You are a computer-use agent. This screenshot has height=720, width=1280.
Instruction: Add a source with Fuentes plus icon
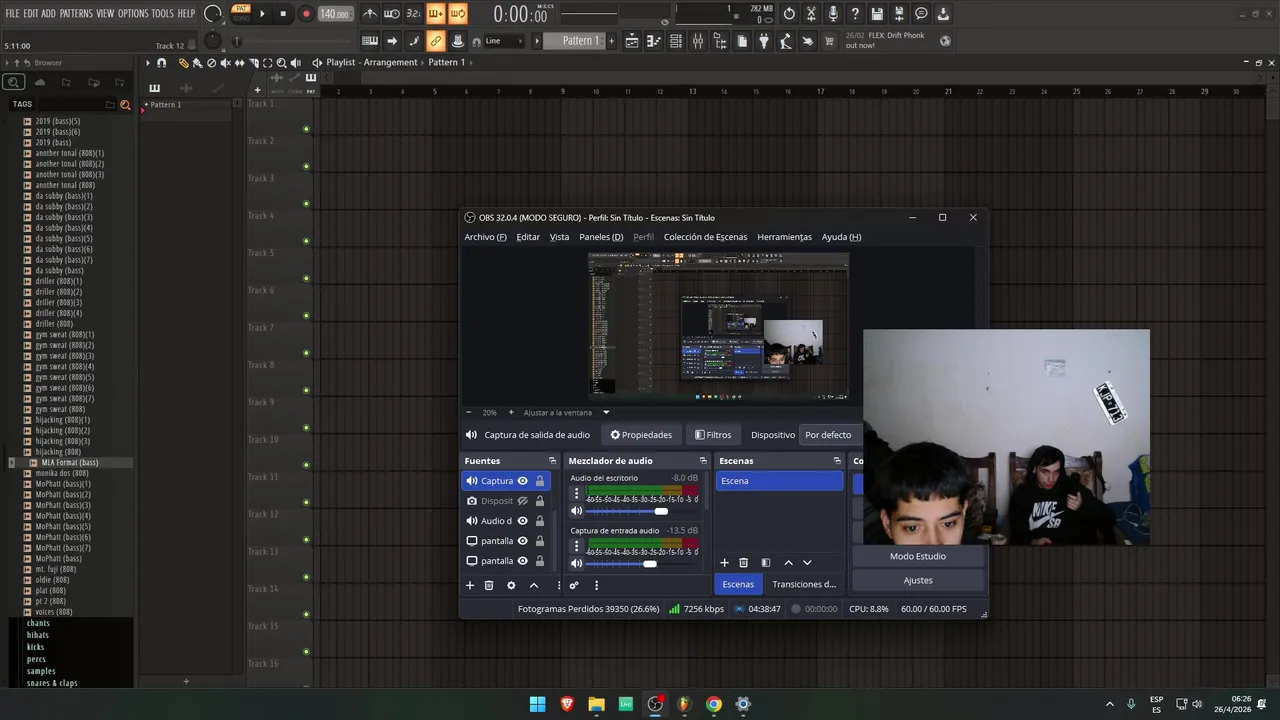[x=469, y=585]
